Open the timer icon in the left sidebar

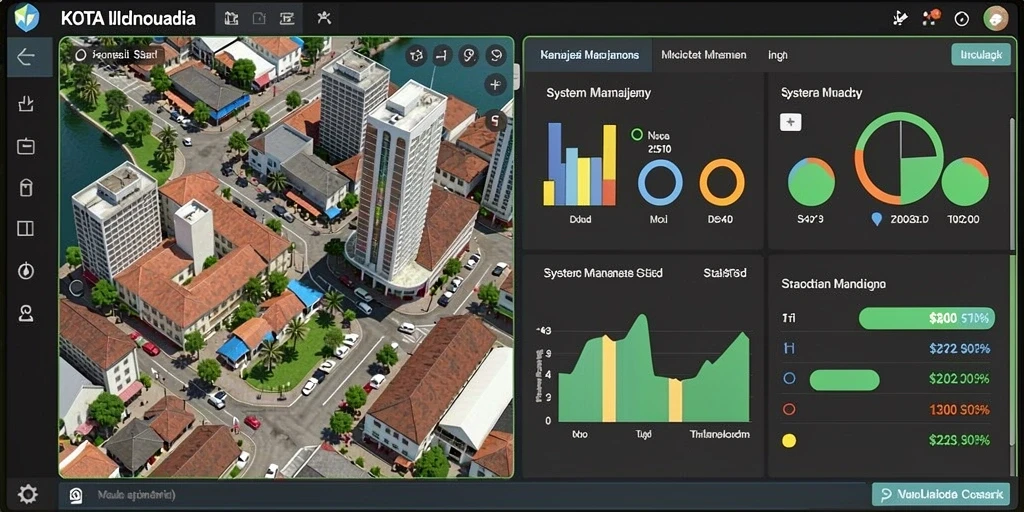point(25,270)
